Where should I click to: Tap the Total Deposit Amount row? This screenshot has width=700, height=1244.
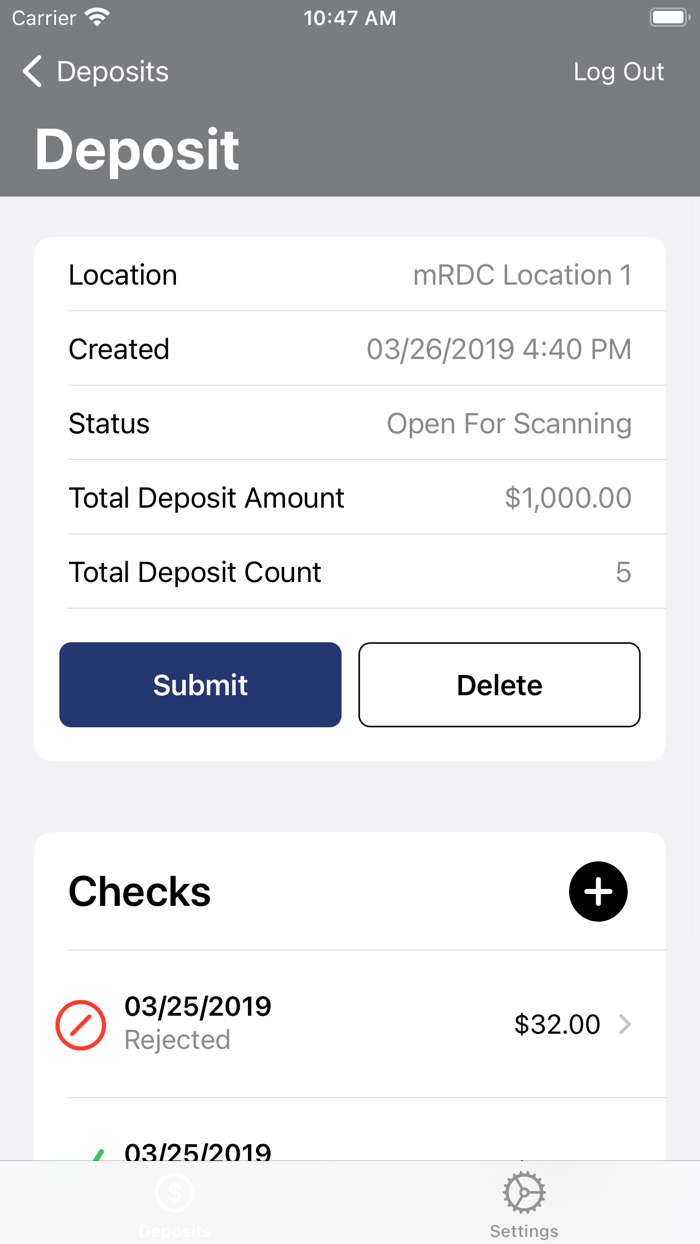(350, 497)
